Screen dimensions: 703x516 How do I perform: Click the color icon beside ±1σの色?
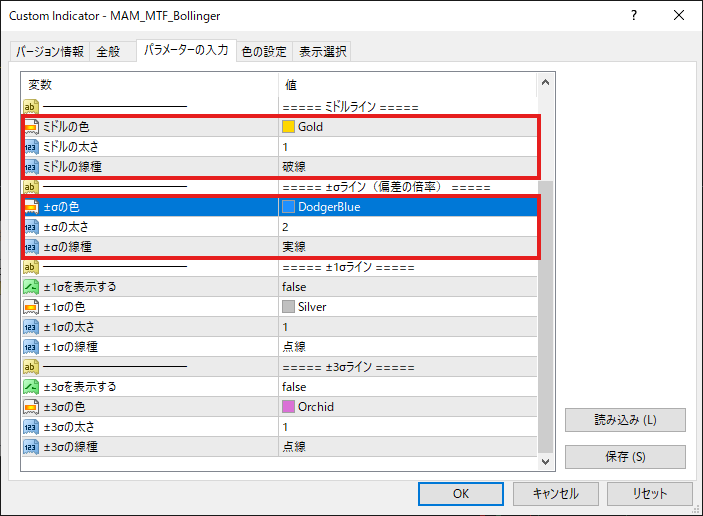31,307
